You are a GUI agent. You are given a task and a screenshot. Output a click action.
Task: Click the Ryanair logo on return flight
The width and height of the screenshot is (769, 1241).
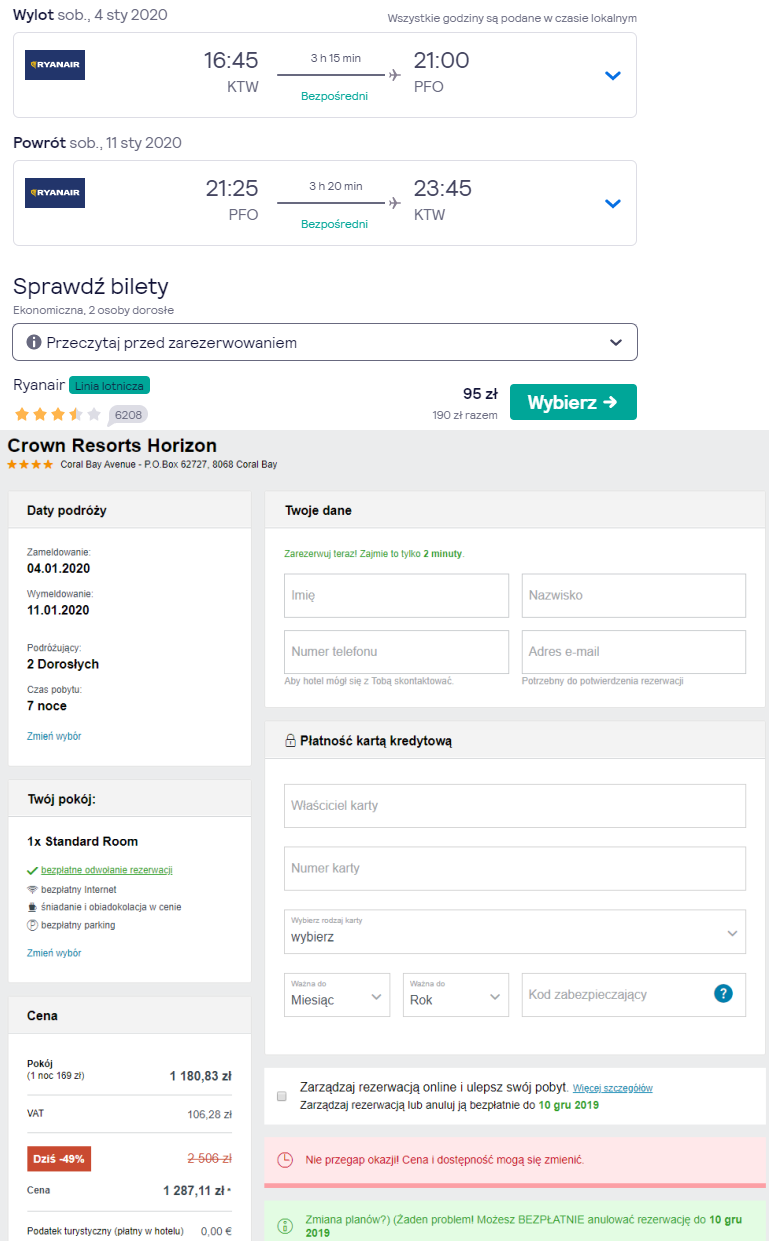pyautogui.click(x=55, y=193)
